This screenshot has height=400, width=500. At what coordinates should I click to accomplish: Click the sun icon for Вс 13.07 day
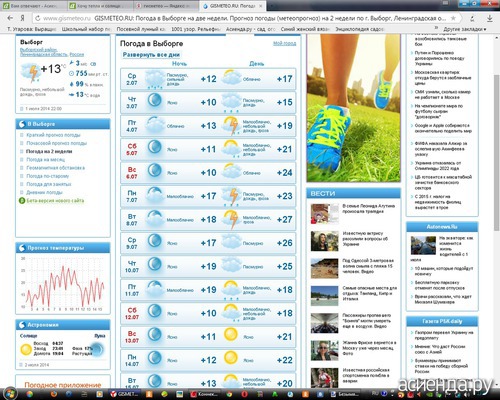(x=231, y=335)
